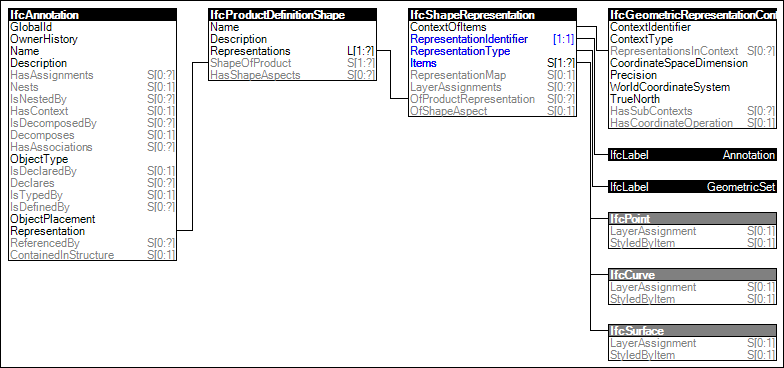The height and width of the screenshot is (368, 784).
Task: Select the IfcLabel GeometricSet value box
Action: tap(692, 187)
